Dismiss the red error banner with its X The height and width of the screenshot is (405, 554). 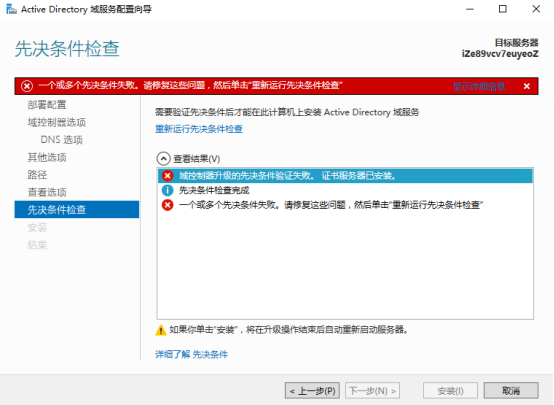[526, 86]
